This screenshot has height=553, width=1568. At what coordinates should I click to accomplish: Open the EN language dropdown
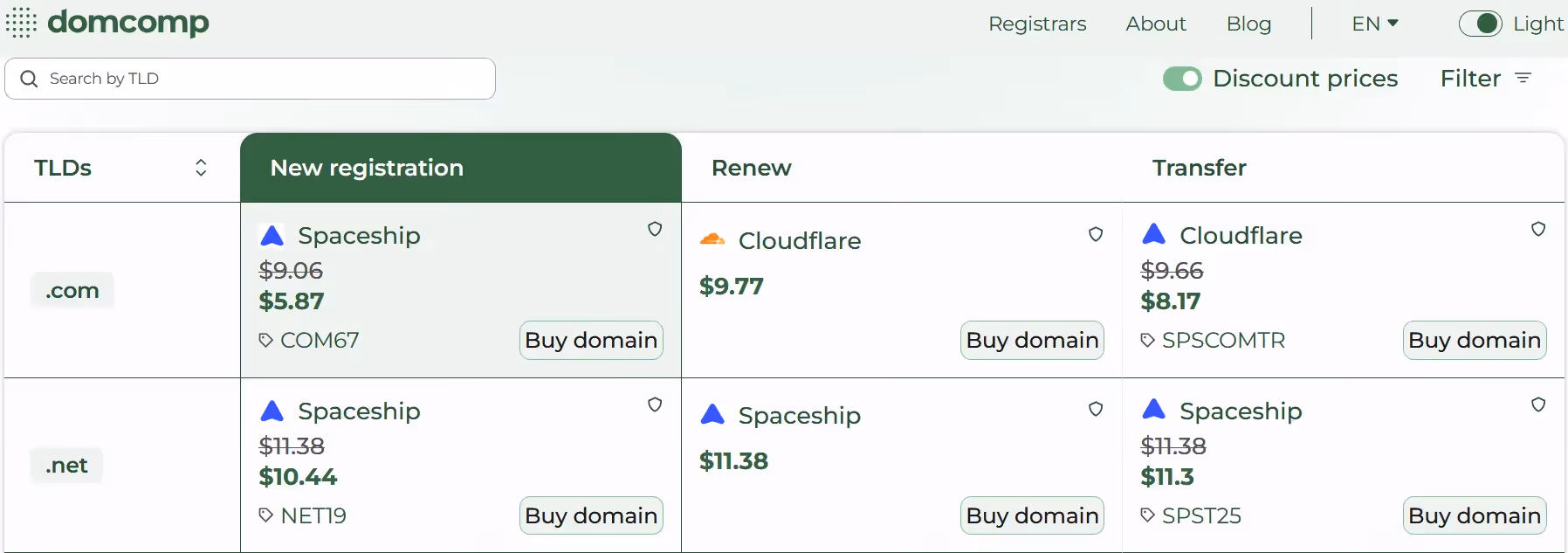1375,24
